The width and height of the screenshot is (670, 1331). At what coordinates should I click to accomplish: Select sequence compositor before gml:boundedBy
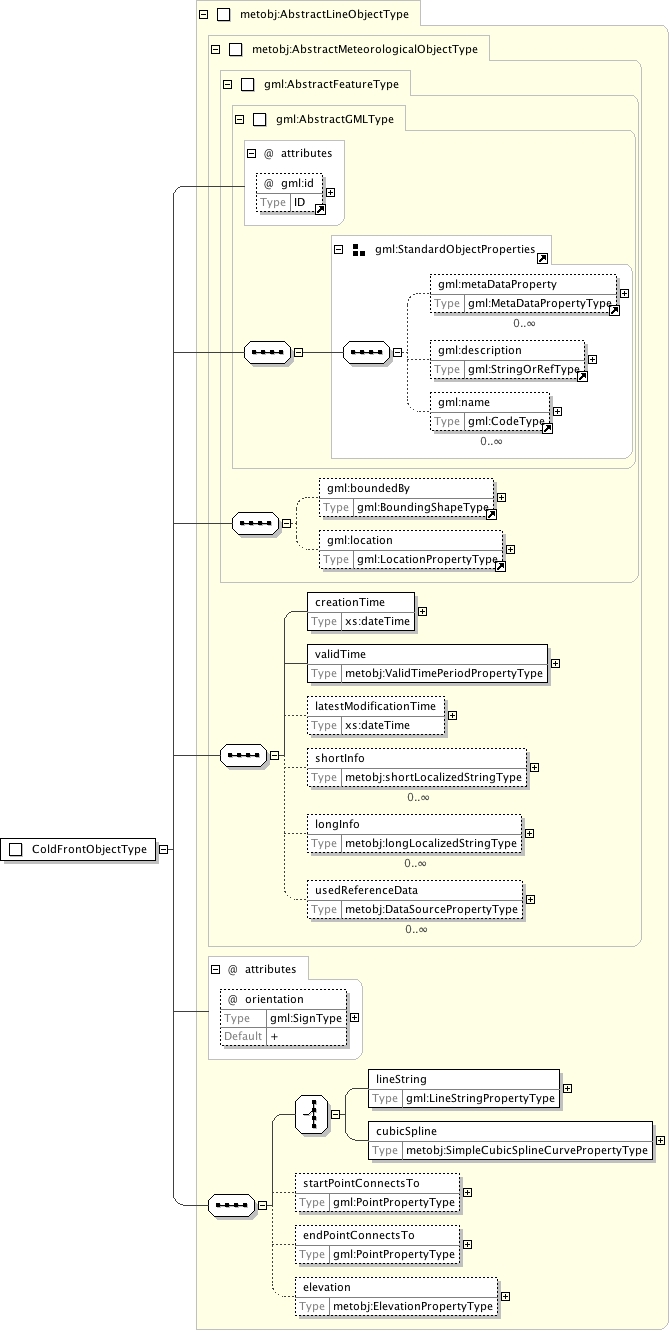(x=256, y=522)
